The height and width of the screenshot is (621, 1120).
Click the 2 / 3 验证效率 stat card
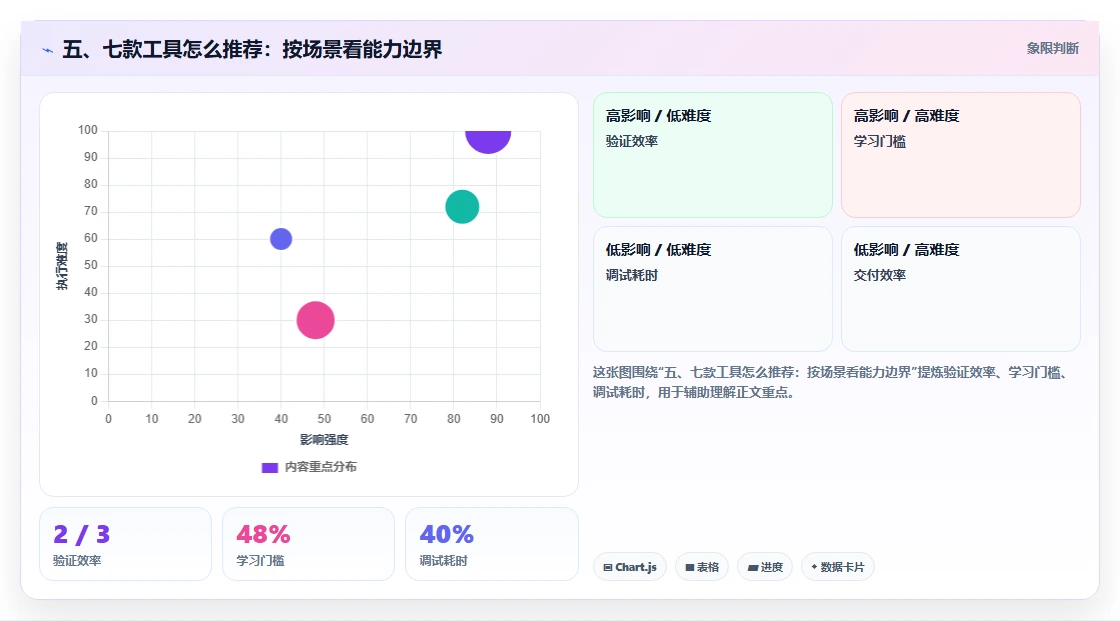coord(126,544)
